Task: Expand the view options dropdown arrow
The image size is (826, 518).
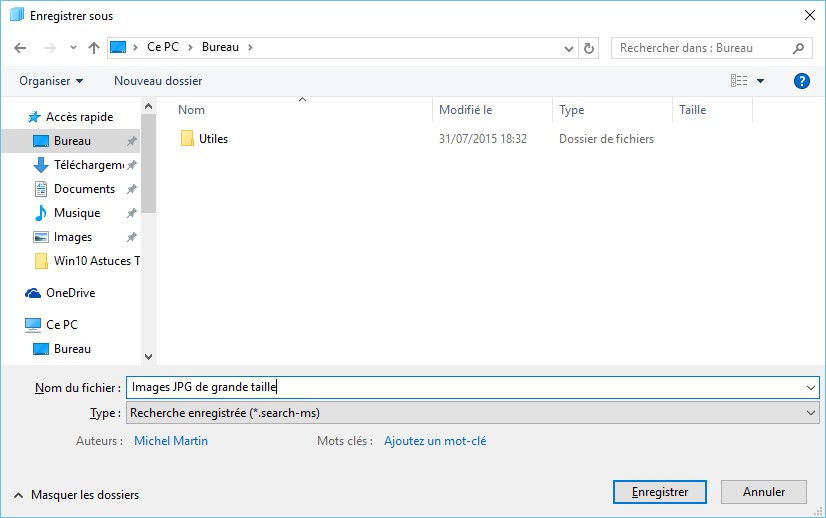Action: (760, 81)
